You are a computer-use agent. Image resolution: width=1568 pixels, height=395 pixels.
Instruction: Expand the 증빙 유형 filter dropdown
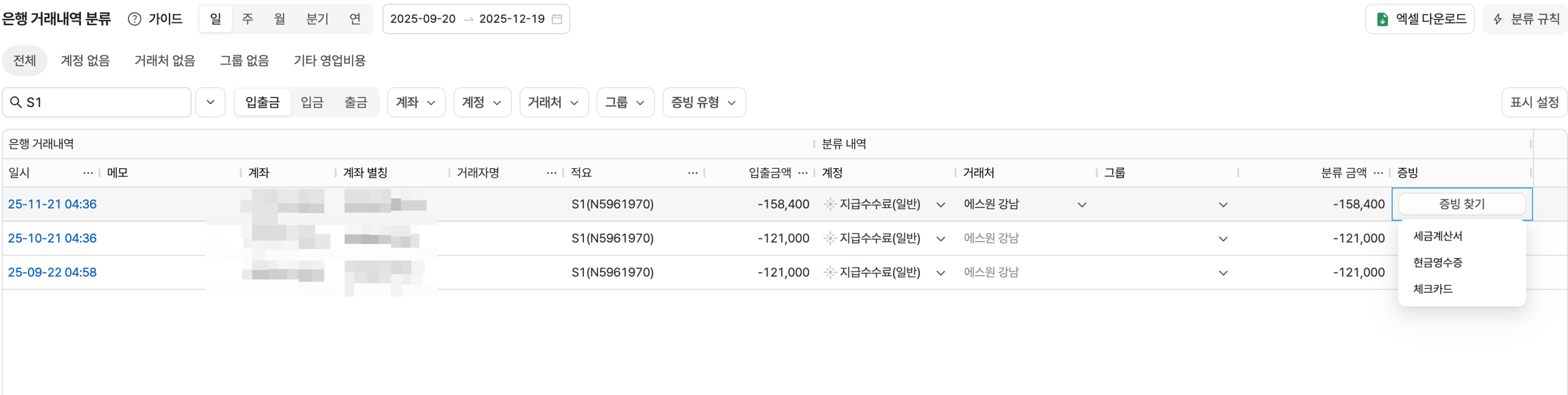pyautogui.click(x=704, y=102)
